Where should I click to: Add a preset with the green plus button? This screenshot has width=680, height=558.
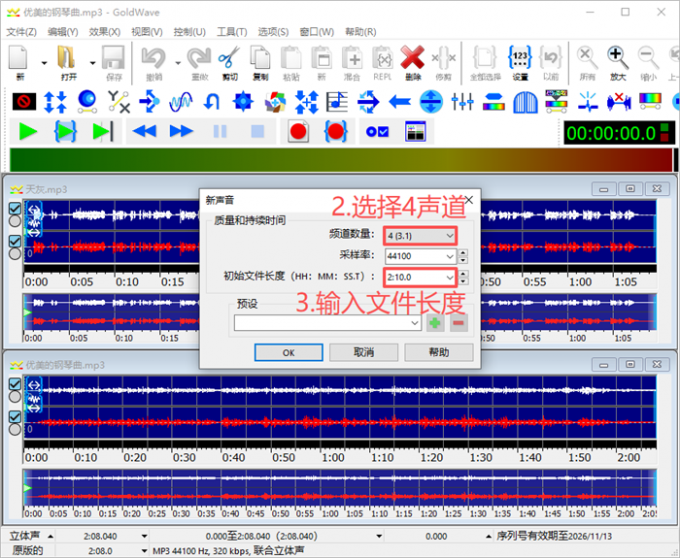click(x=435, y=323)
